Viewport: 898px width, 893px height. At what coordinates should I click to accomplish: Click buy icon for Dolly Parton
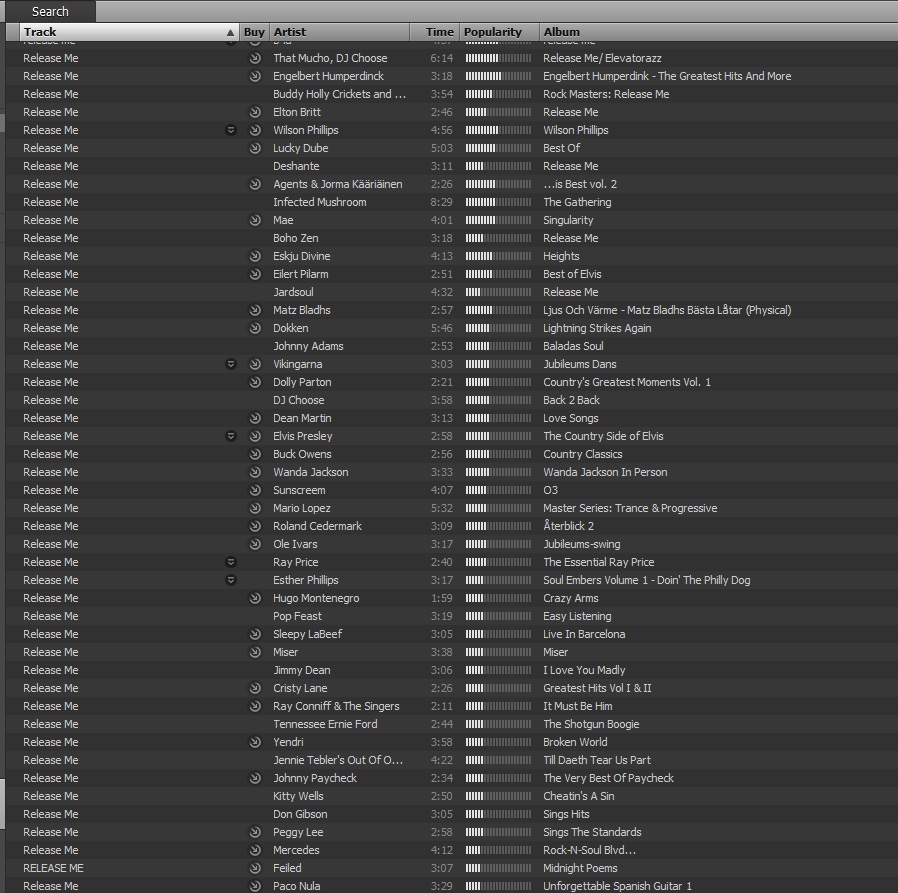tap(255, 382)
